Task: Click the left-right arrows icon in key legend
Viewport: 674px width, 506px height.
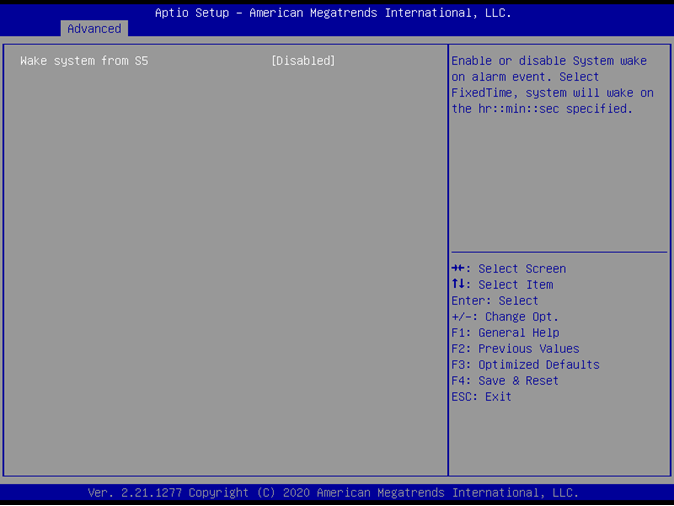Action: pos(459,268)
